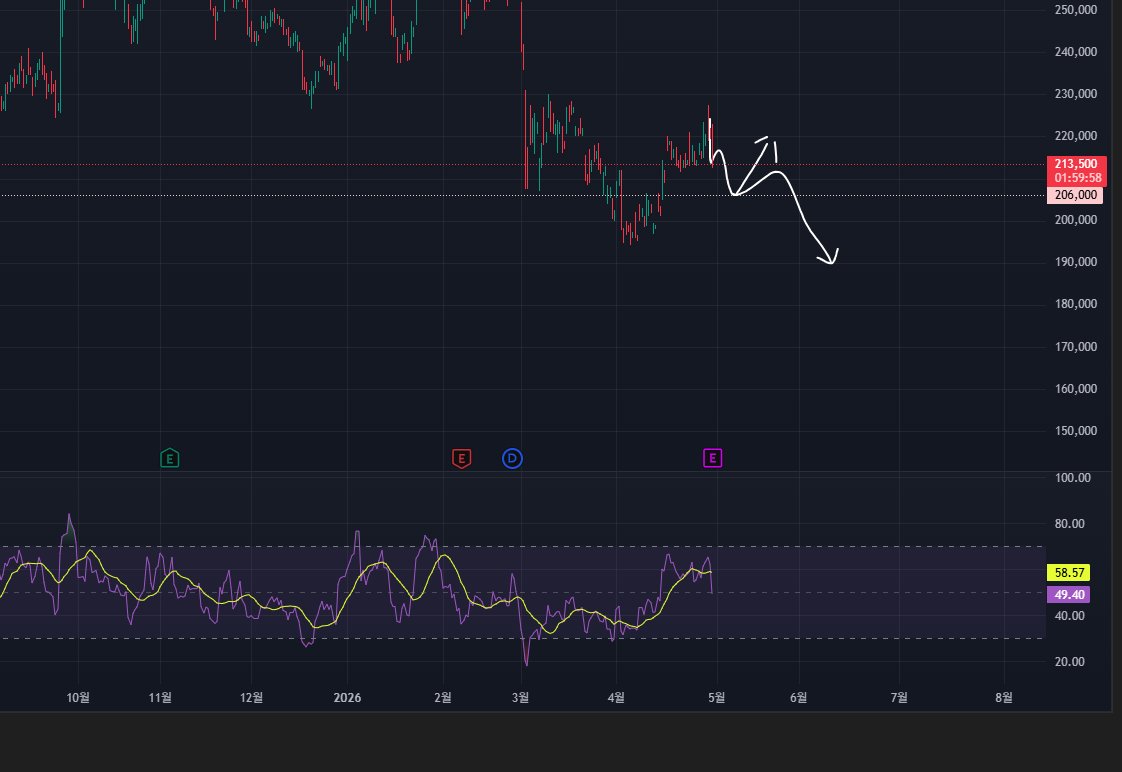Click the 200,000 price axis label
This screenshot has width=1122, height=772.
1075,220
